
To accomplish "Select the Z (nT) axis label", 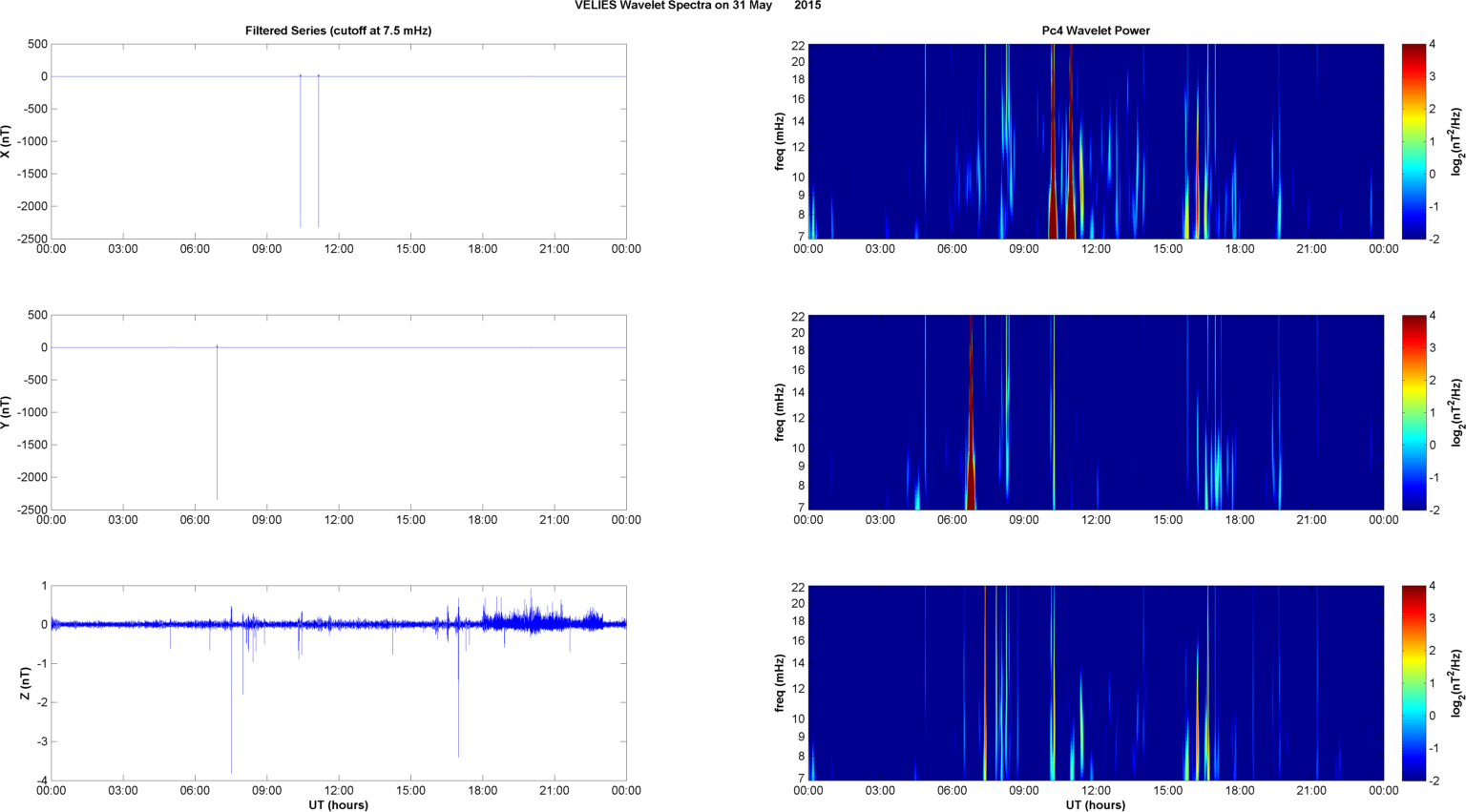I will coord(26,683).
